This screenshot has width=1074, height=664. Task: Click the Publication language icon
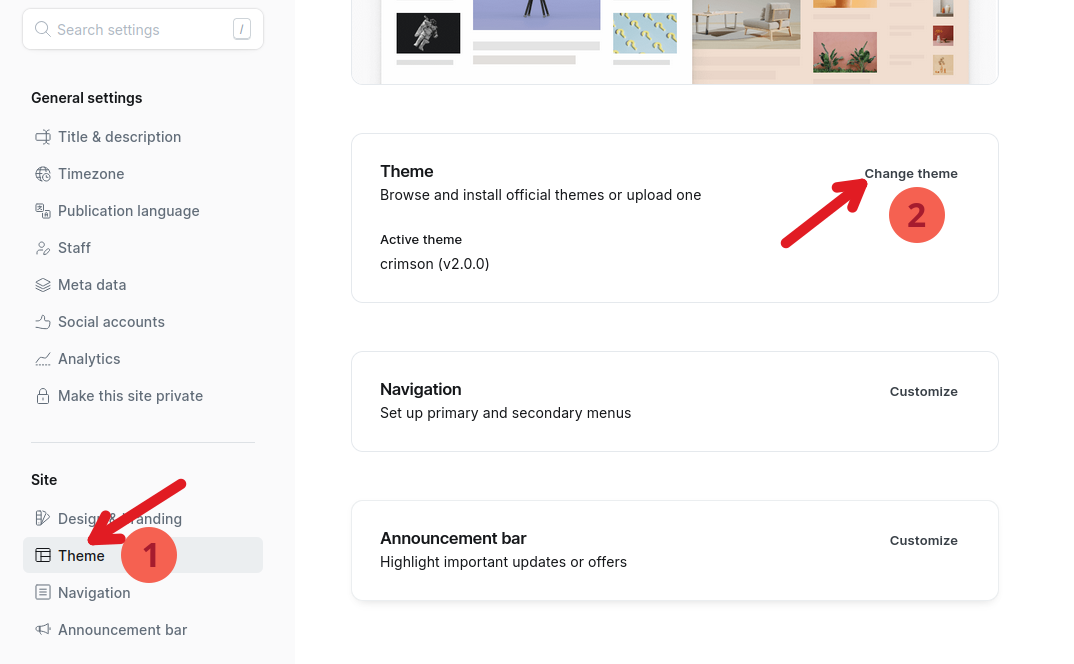[x=43, y=211]
